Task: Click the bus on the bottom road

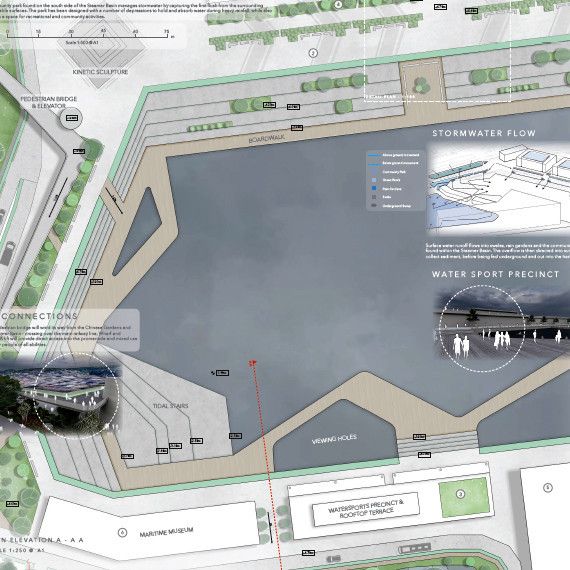Action: pos(414,548)
